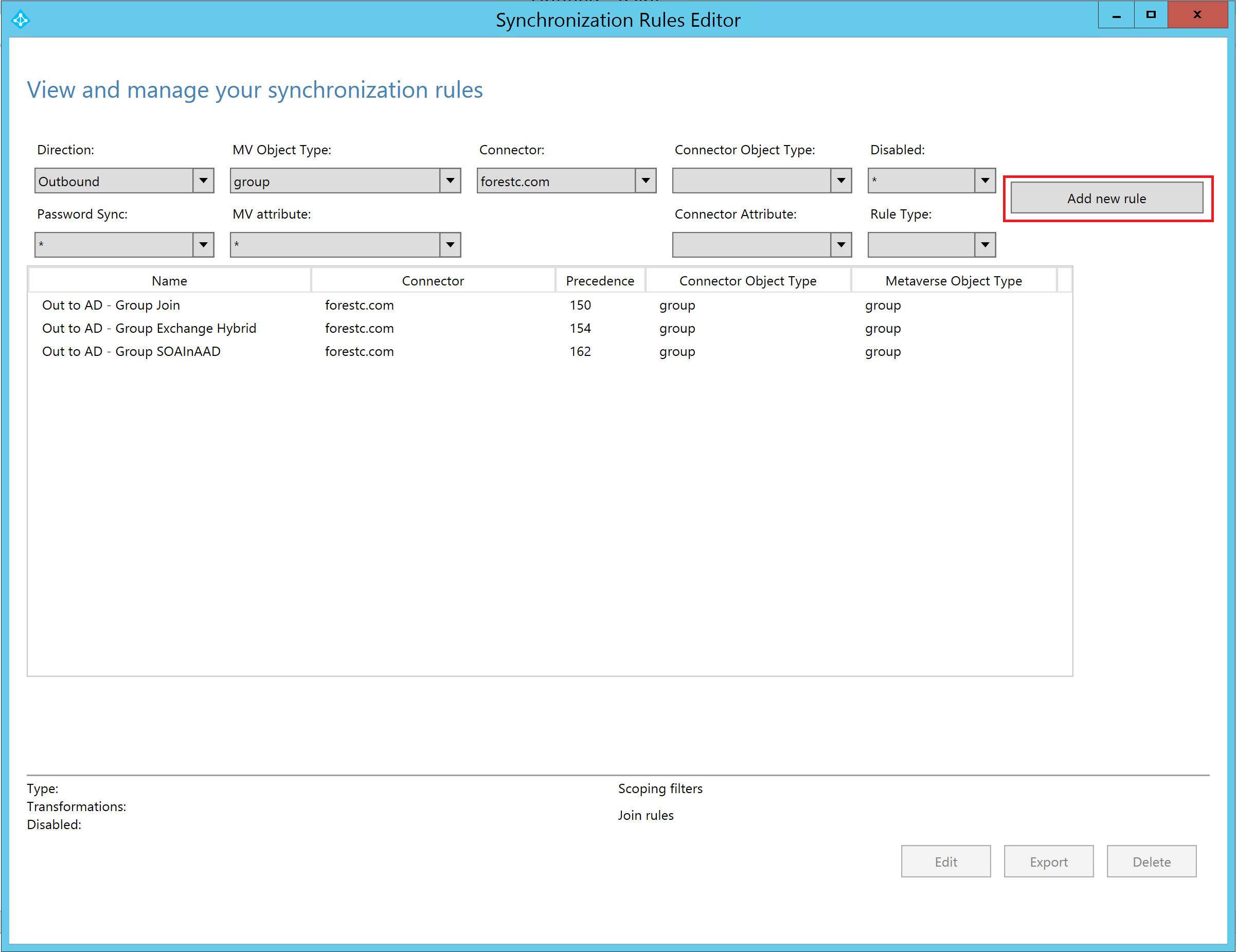Click the Edit button

point(945,861)
